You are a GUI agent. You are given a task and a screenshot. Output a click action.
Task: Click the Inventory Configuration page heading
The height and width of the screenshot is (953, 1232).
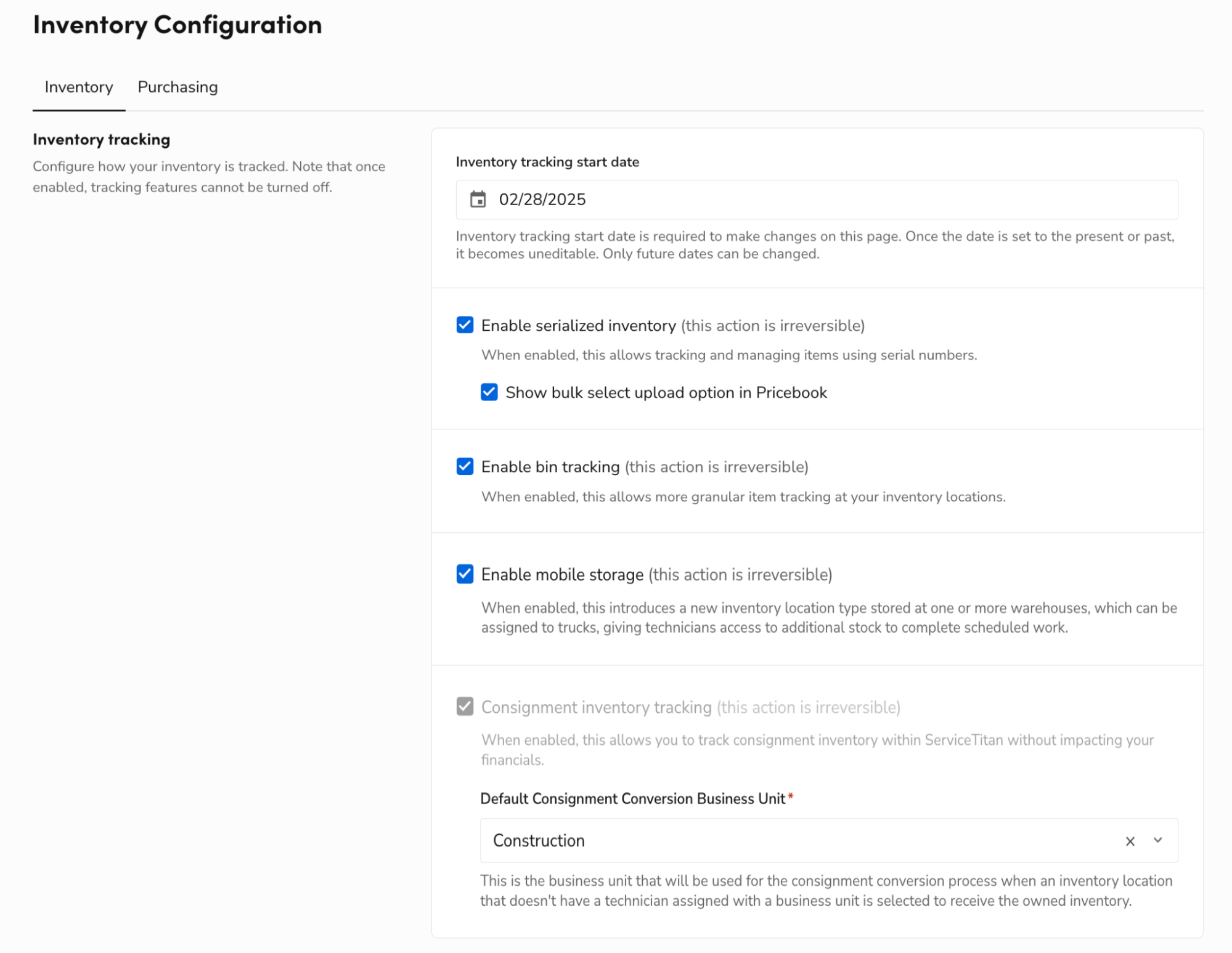(177, 25)
